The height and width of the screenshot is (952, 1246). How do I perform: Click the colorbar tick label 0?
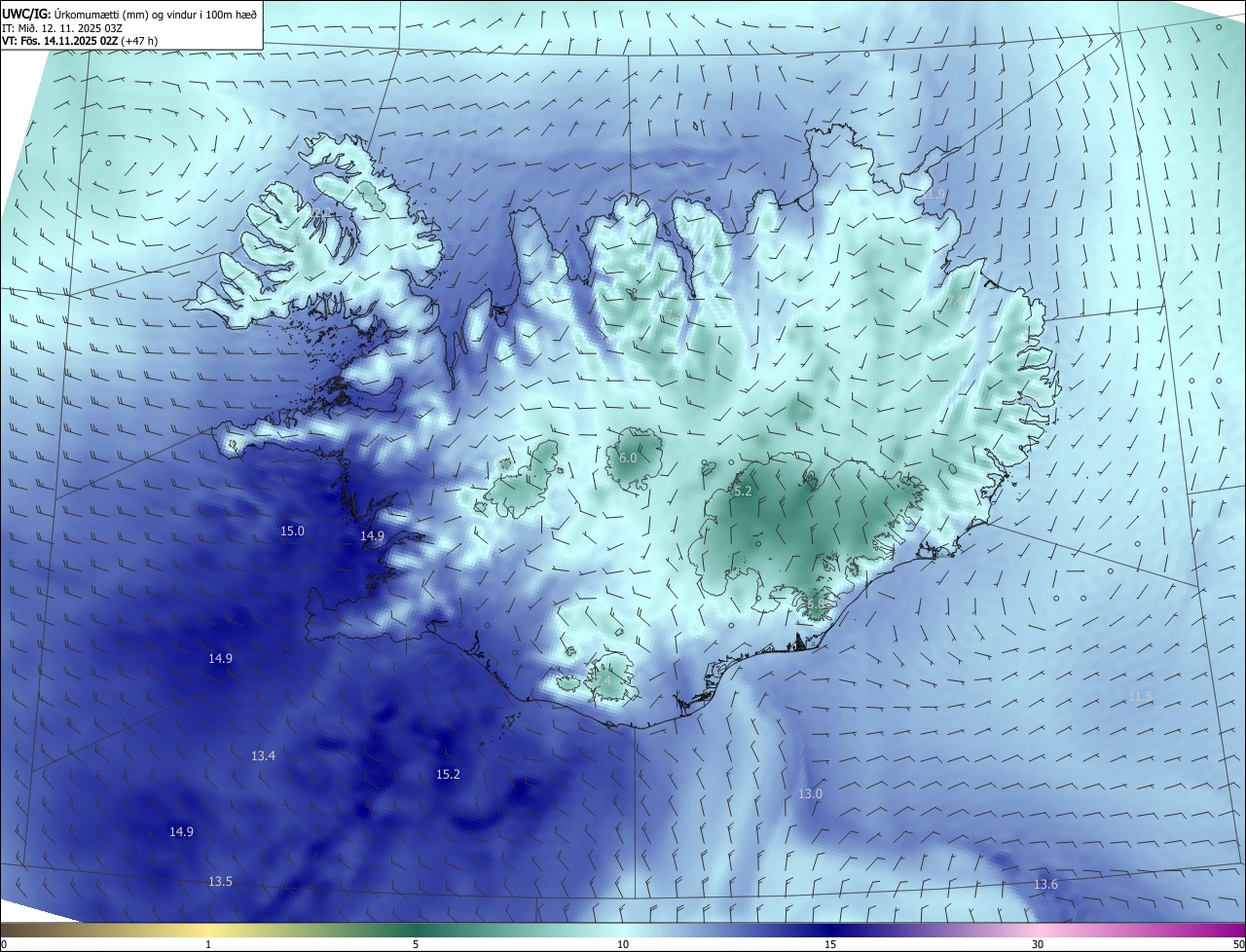[x=4, y=944]
